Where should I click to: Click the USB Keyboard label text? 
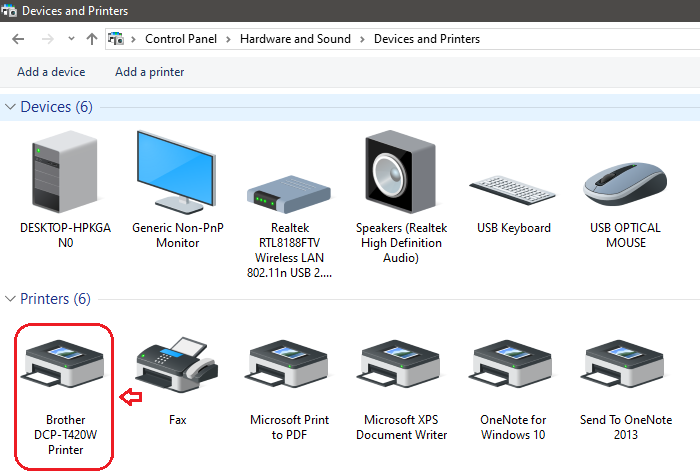514,228
